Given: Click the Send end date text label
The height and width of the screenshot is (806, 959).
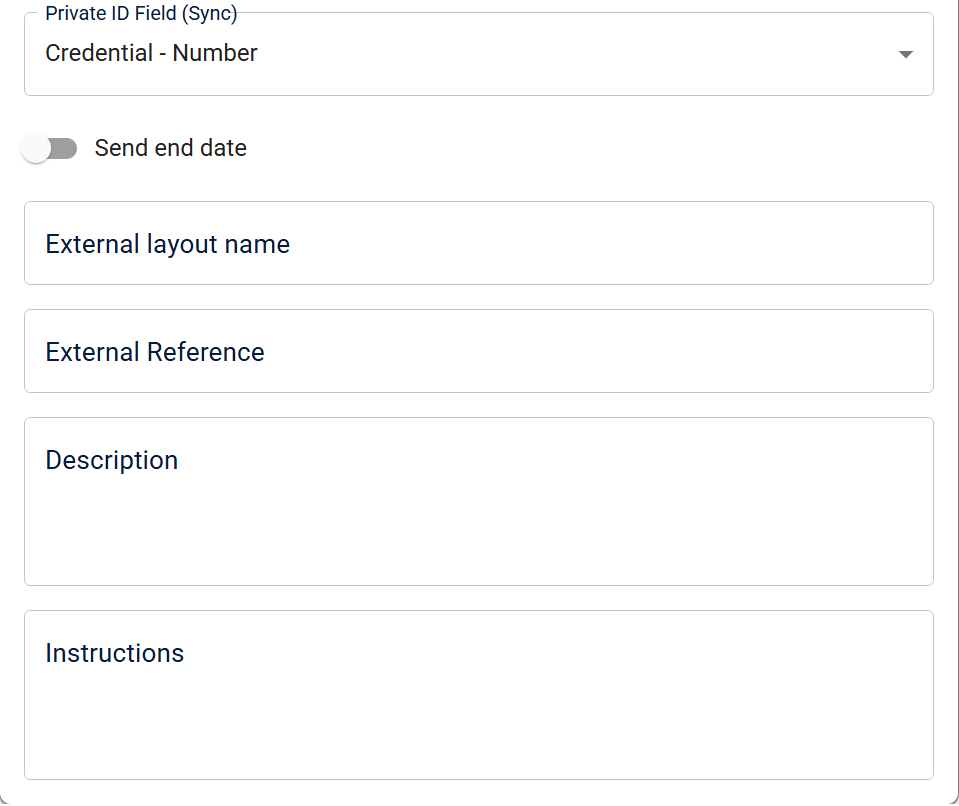Looking at the screenshot, I should [170, 148].
